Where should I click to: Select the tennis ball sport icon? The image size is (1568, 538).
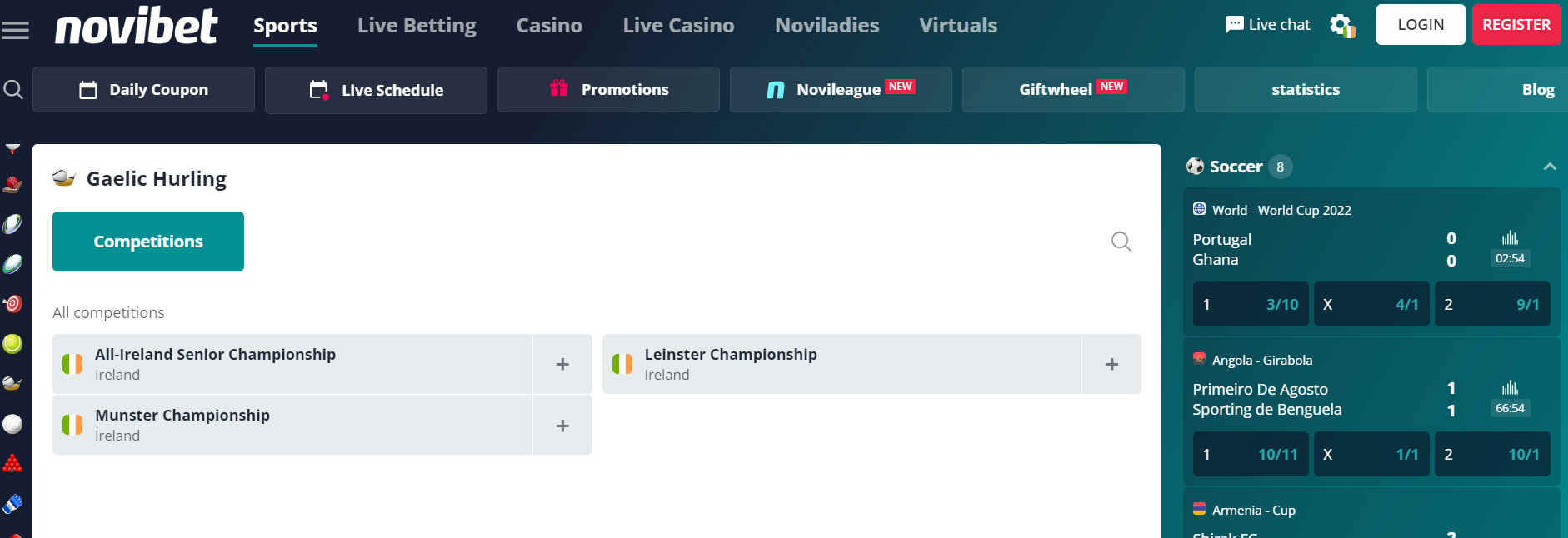click(12, 344)
